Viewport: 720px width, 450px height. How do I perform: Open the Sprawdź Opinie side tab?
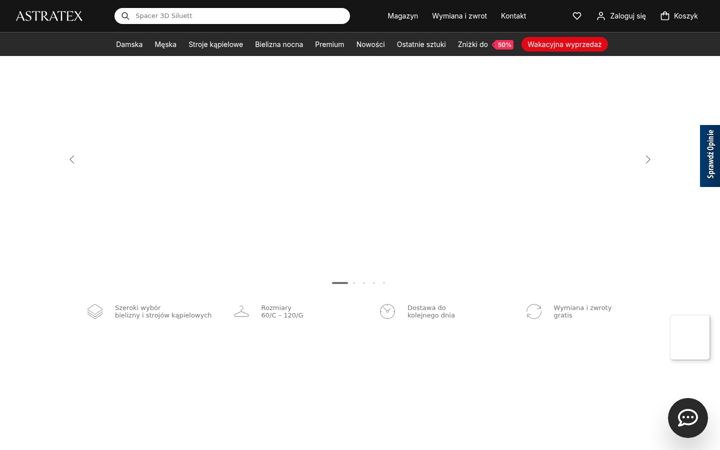click(710, 156)
